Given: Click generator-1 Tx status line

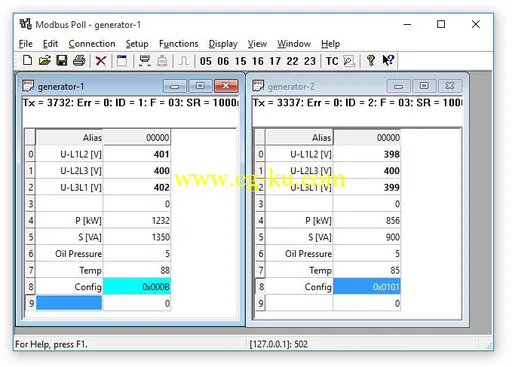Looking at the screenshot, I should (131, 102).
